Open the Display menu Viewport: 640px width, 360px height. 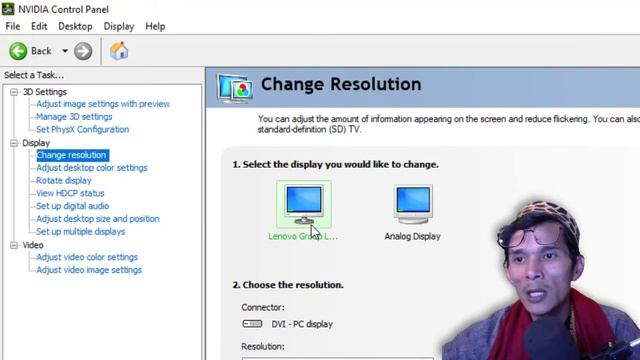pyautogui.click(x=119, y=27)
